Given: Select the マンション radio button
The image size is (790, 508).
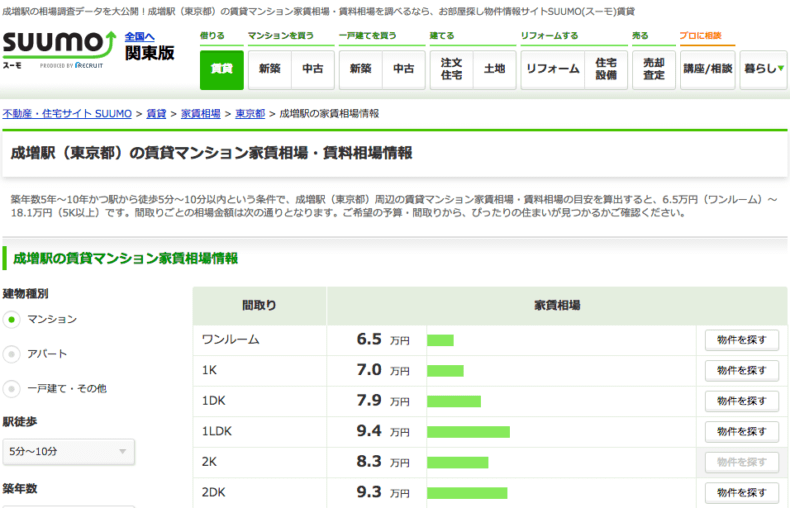Looking at the screenshot, I should tap(12, 320).
